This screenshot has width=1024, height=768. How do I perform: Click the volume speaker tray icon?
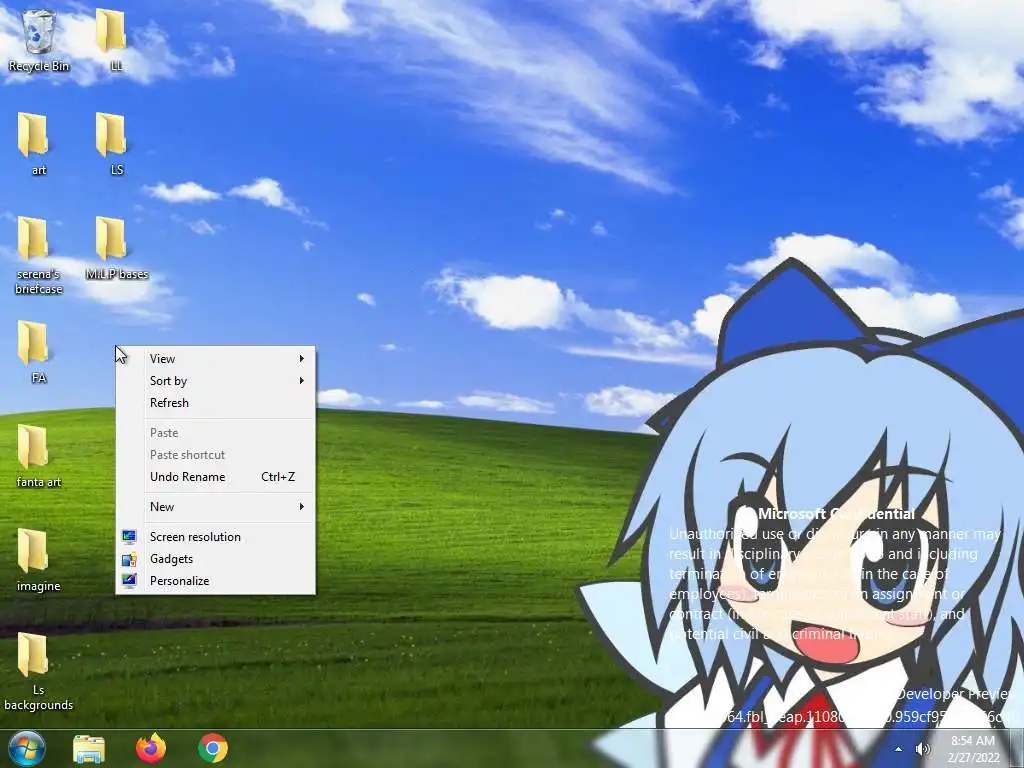tap(923, 749)
